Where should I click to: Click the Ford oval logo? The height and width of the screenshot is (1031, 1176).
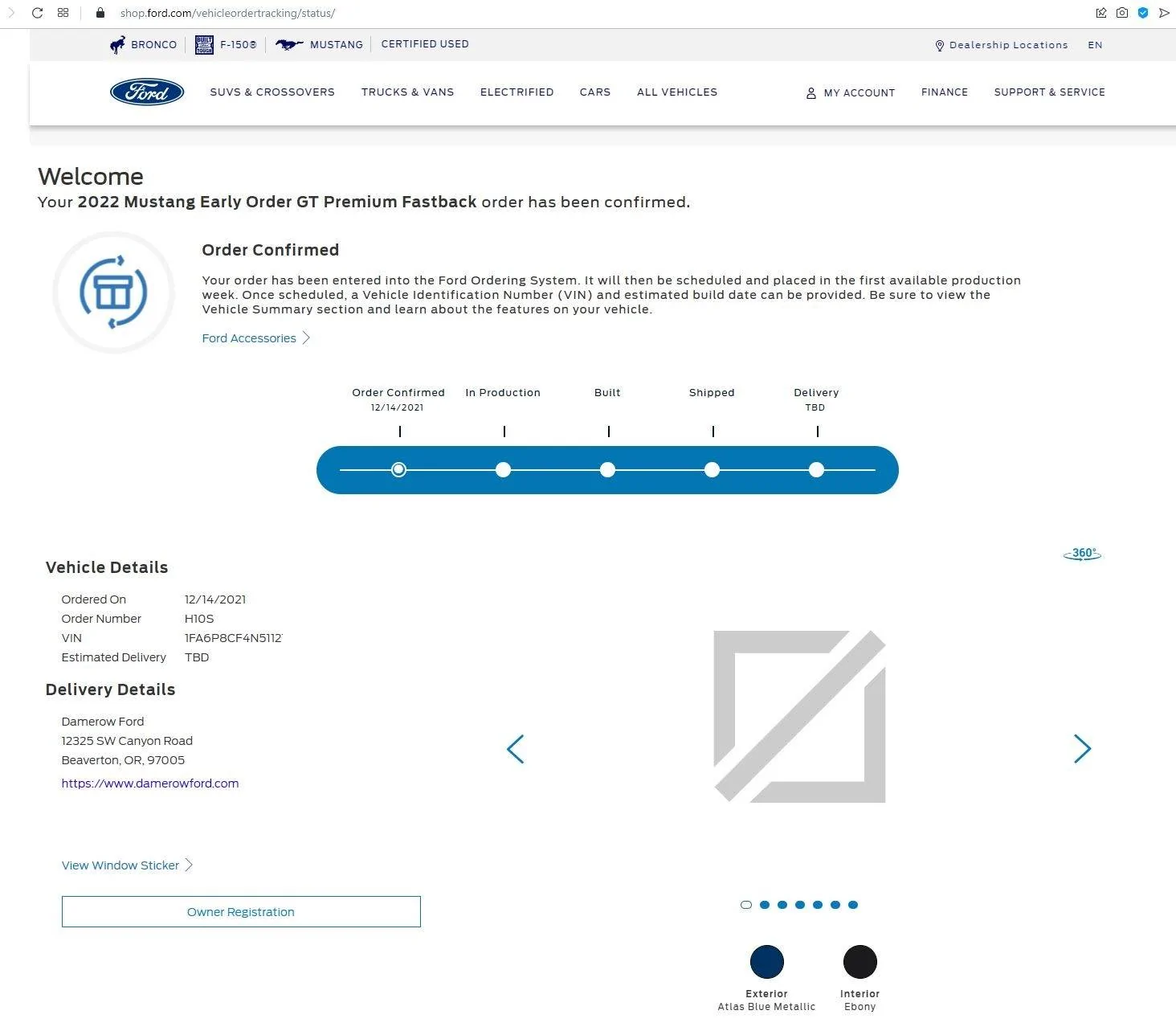point(147,92)
